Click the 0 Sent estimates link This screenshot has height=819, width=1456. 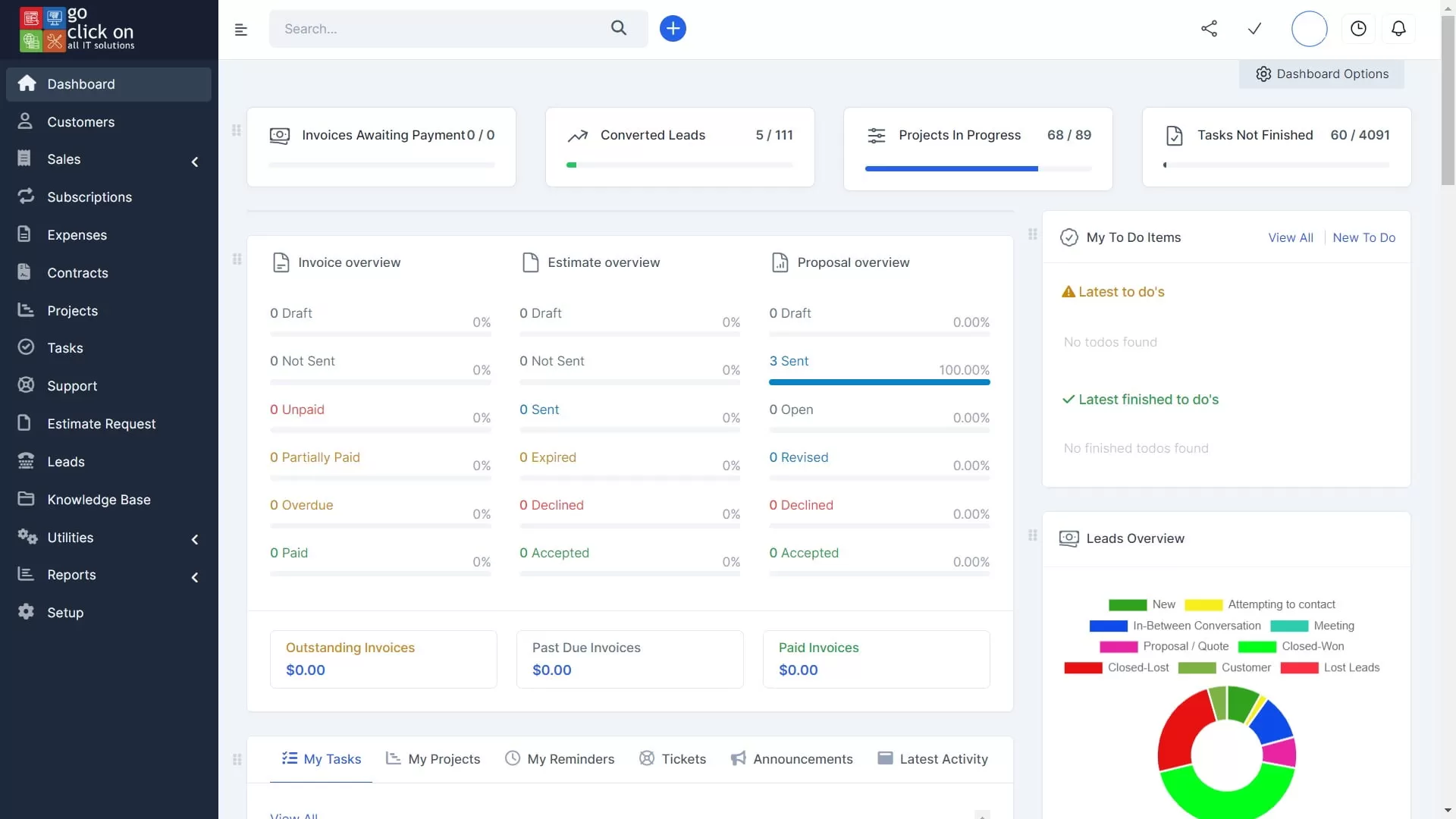click(539, 409)
